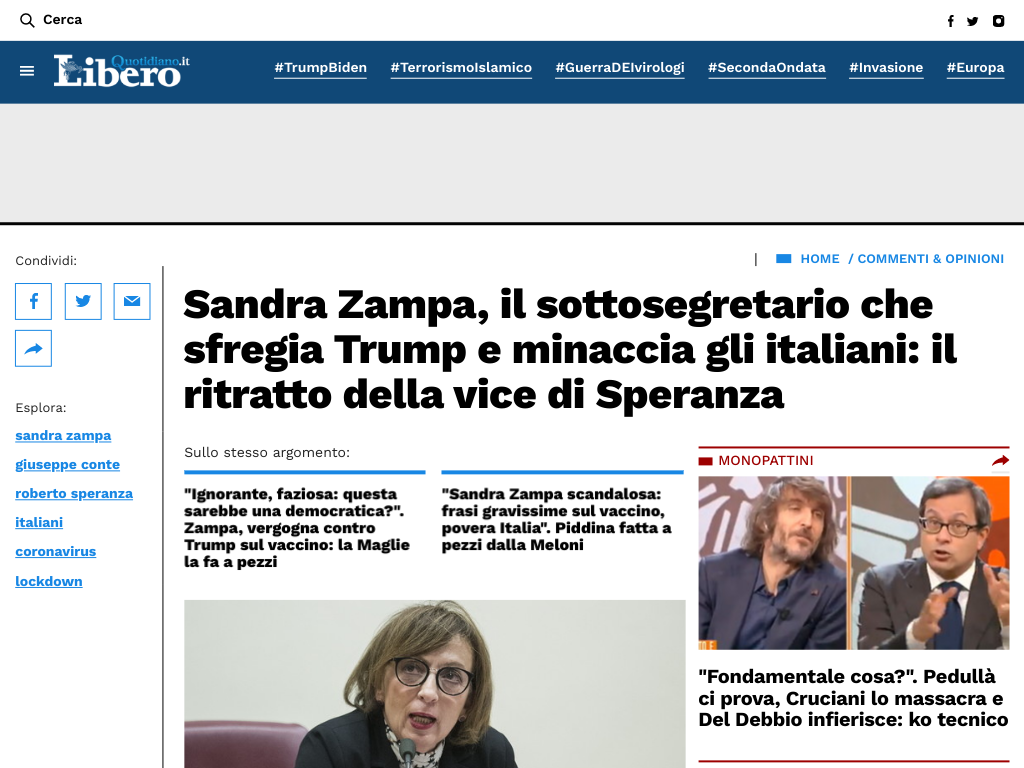Open Pedullà and Cruciani video thumbnail
1024x768 pixels.
tap(854, 563)
